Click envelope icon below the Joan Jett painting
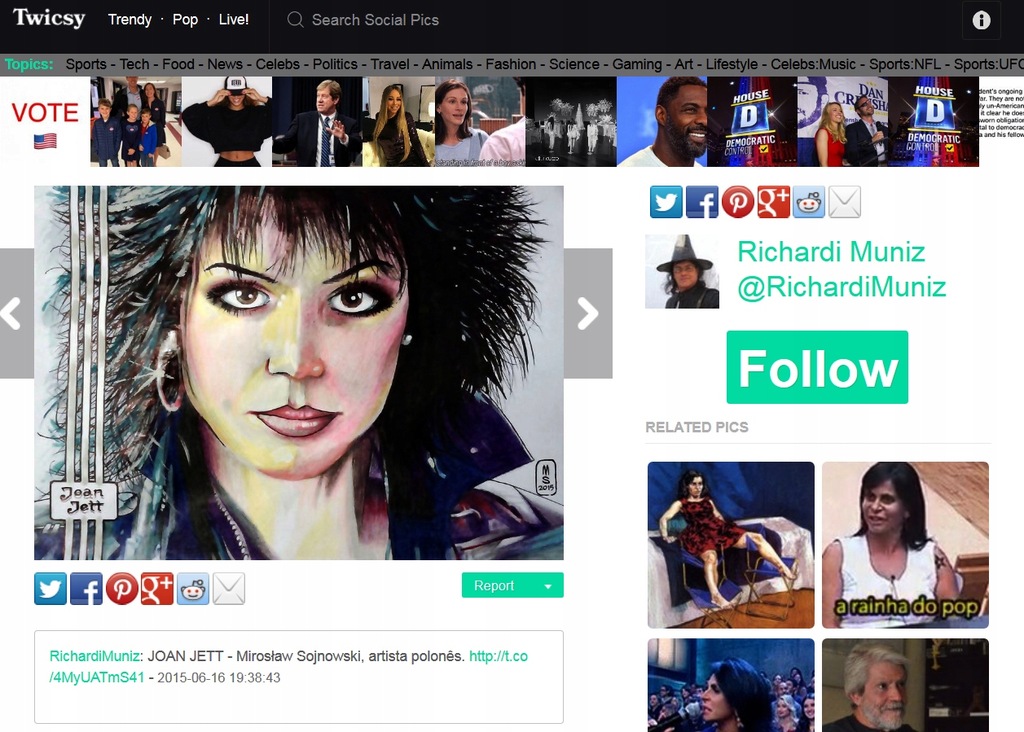The height and width of the screenshot is (732, 1024). coord(229,588)
